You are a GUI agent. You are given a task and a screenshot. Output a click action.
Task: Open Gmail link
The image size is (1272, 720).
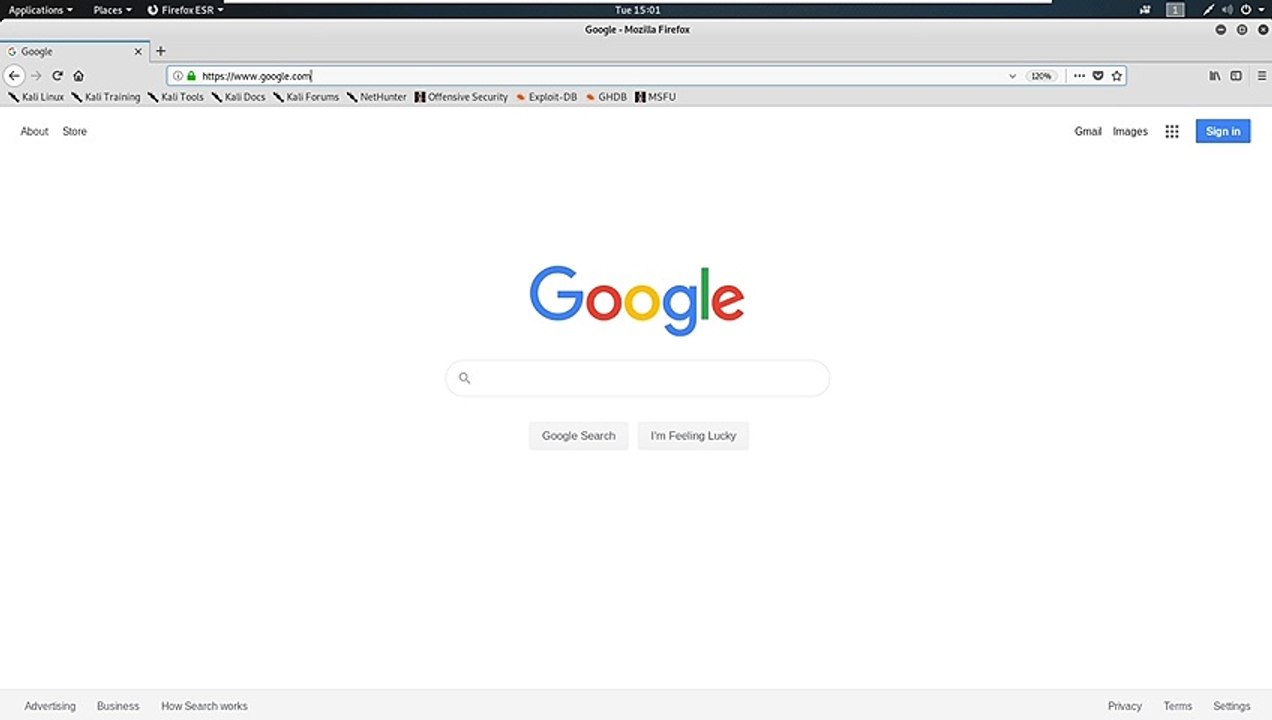pos(1088,131)
